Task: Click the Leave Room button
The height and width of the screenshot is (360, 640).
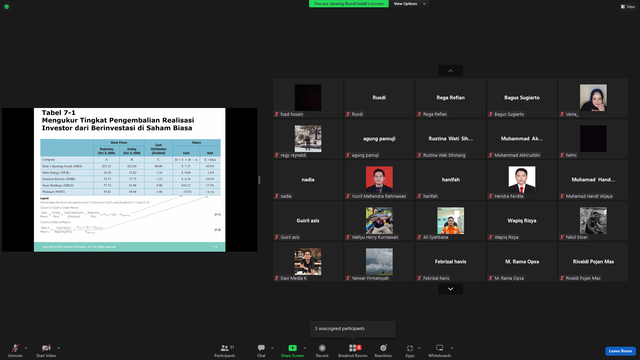Action: click(620, 351)
